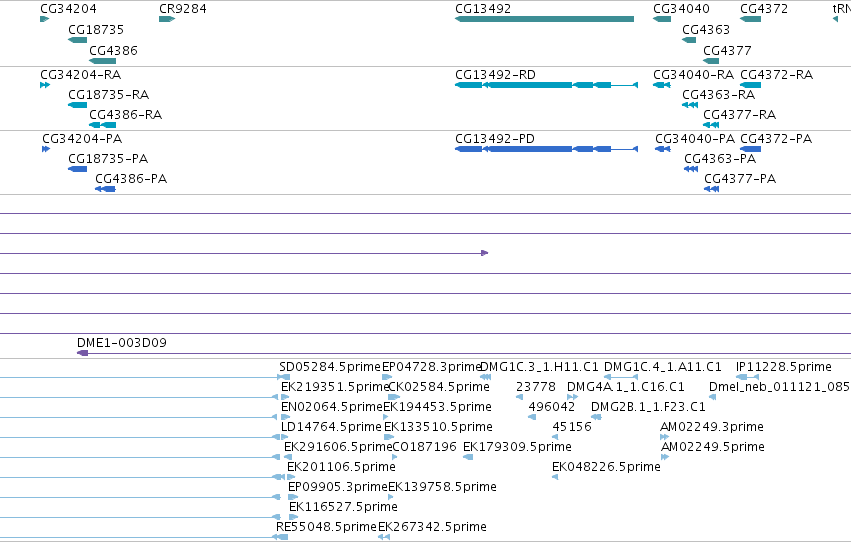
Task: Click EST EK116527.5prime
Action: (343, 507)
